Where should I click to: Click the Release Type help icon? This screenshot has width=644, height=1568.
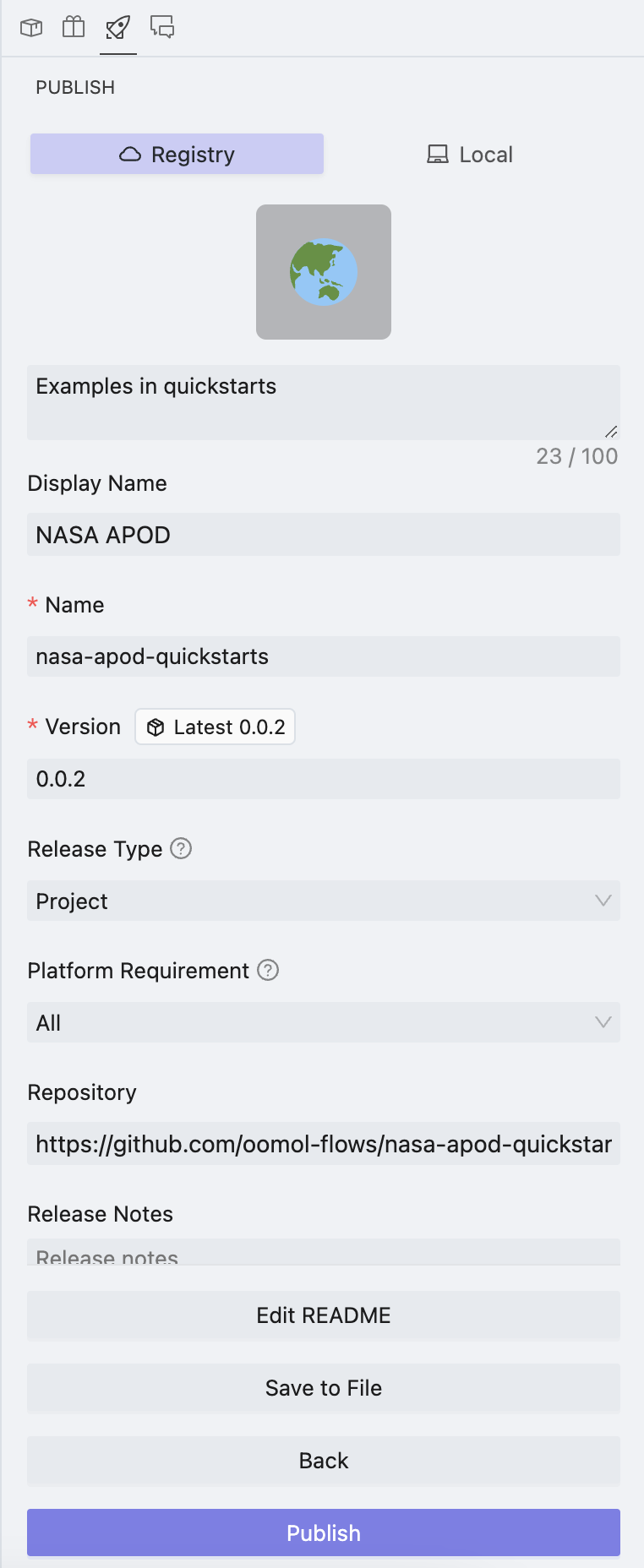click(x=181, y=848)
